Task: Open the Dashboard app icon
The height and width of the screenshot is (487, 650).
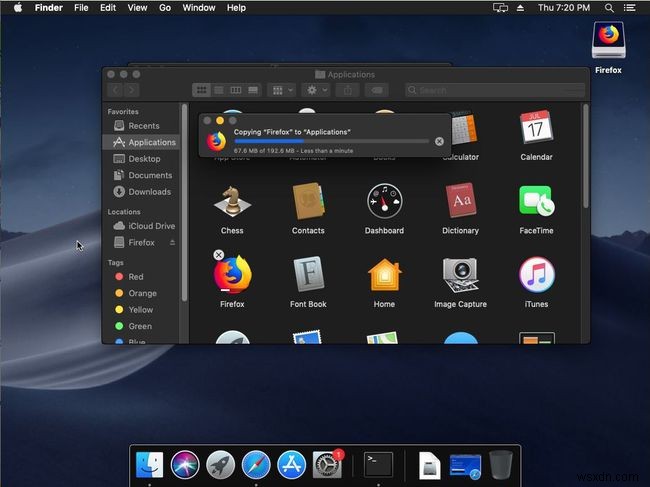Action: pos(384,201)
